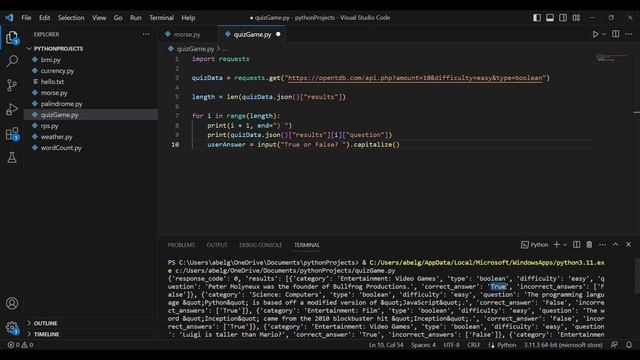Image resolution: width=640 pixels, height=360 pixels.
Task: Open the Source Control view
Action: [12, 85]
